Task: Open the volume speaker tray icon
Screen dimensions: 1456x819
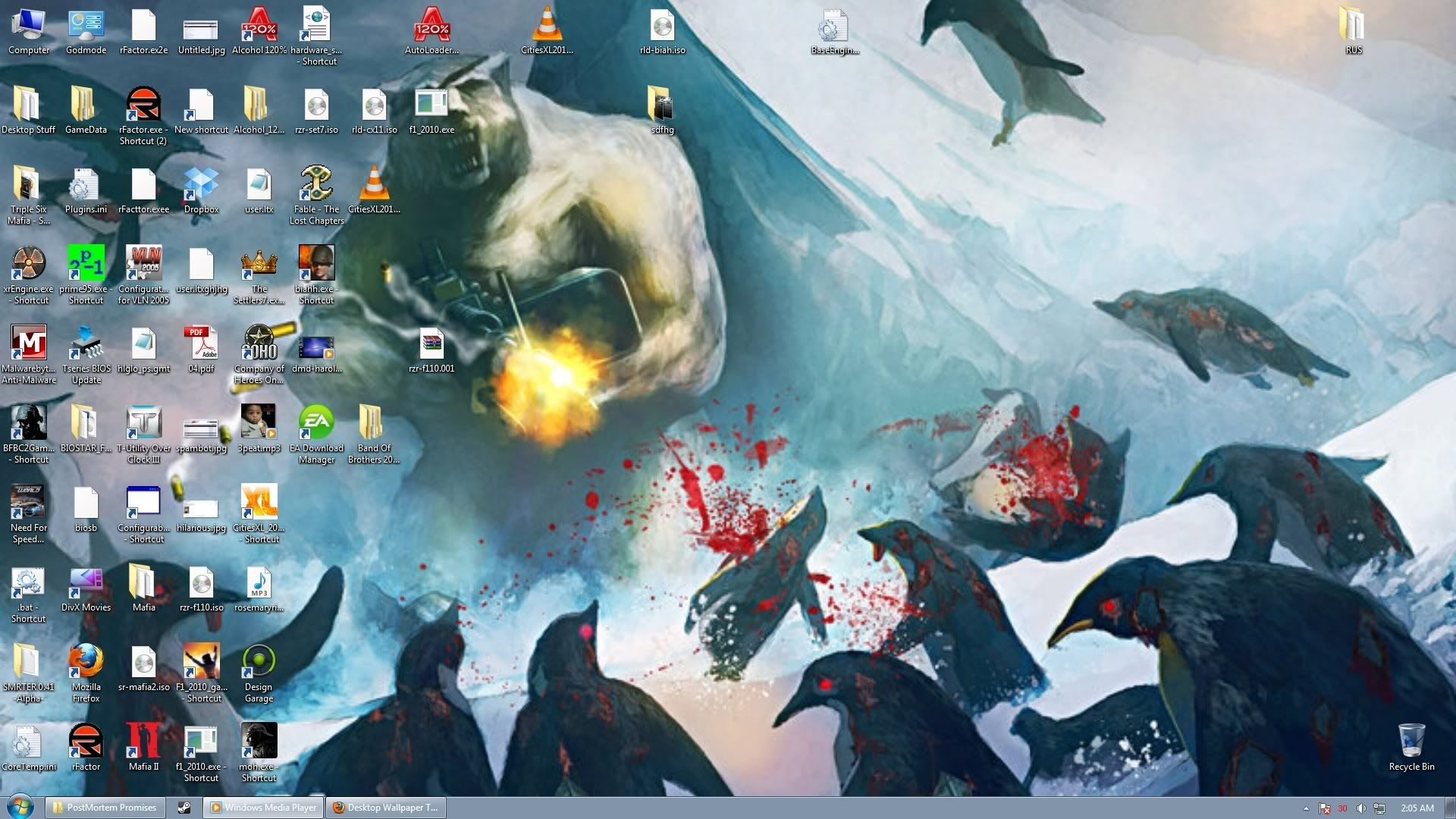Action: [x=1361, y=808]
